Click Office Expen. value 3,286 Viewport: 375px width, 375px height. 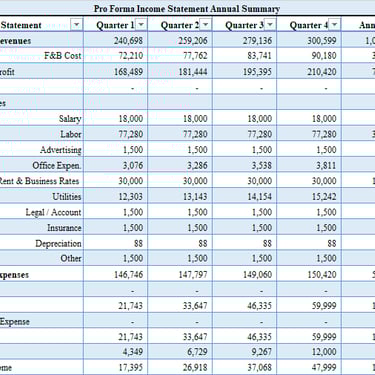click(198, 165)
